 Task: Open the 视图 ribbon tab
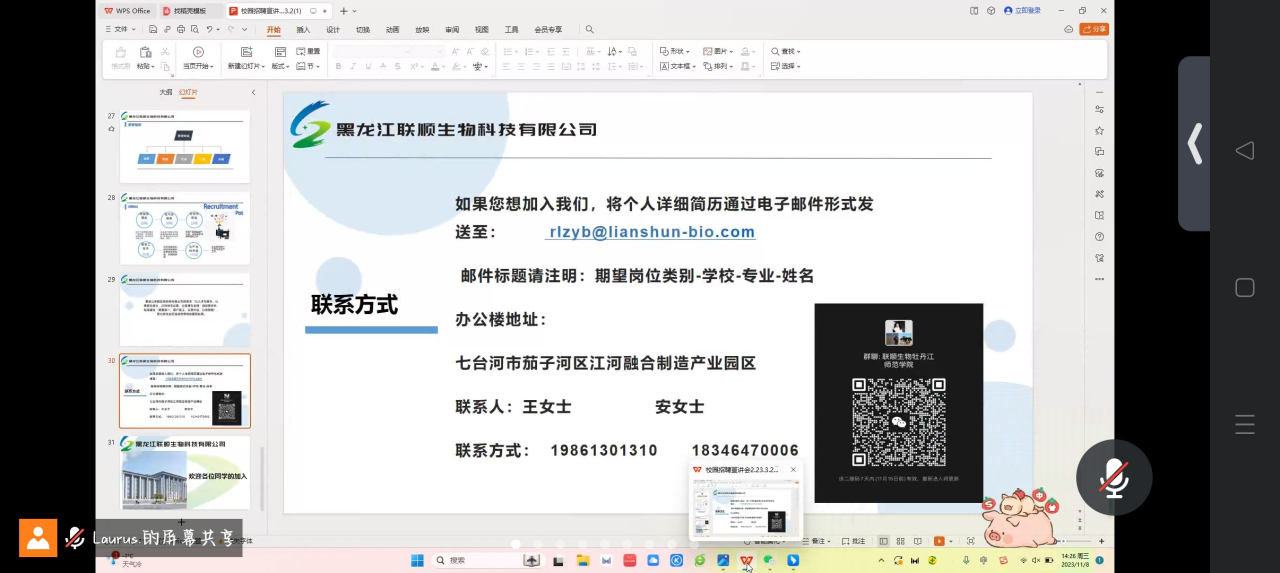(x=482, y=30)
